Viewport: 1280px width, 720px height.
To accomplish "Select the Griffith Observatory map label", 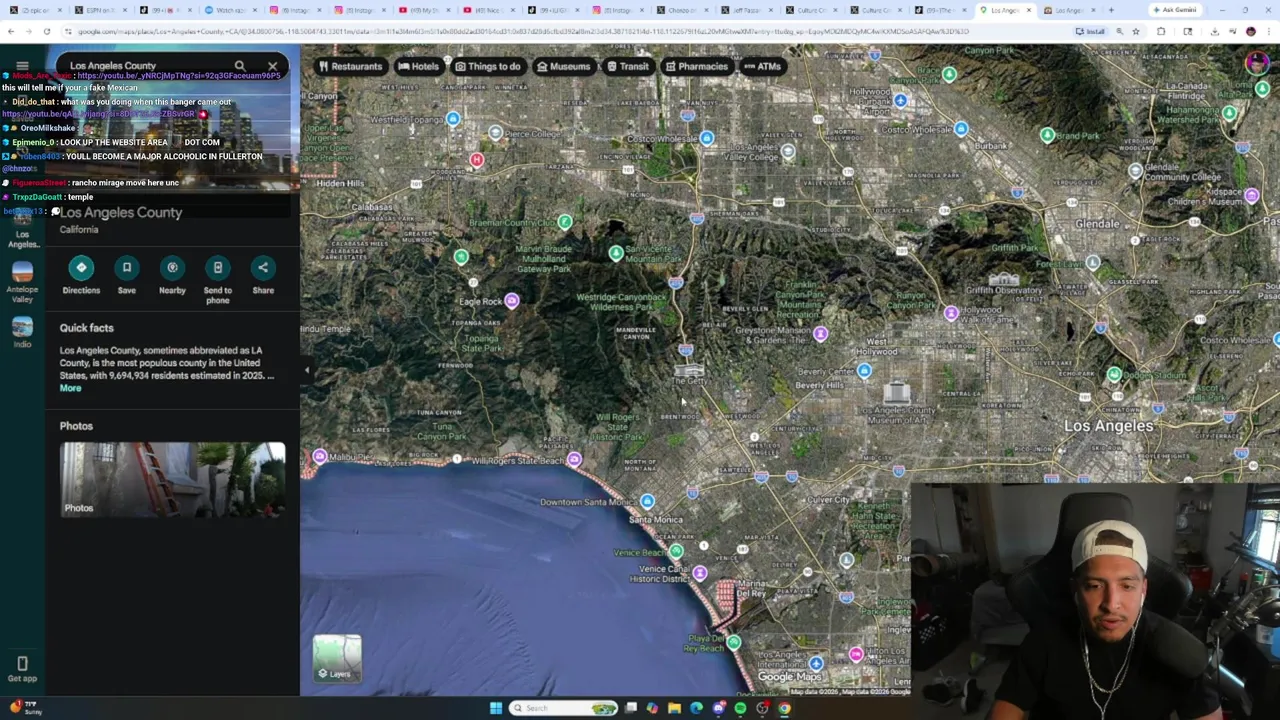I will point(1002,290).
